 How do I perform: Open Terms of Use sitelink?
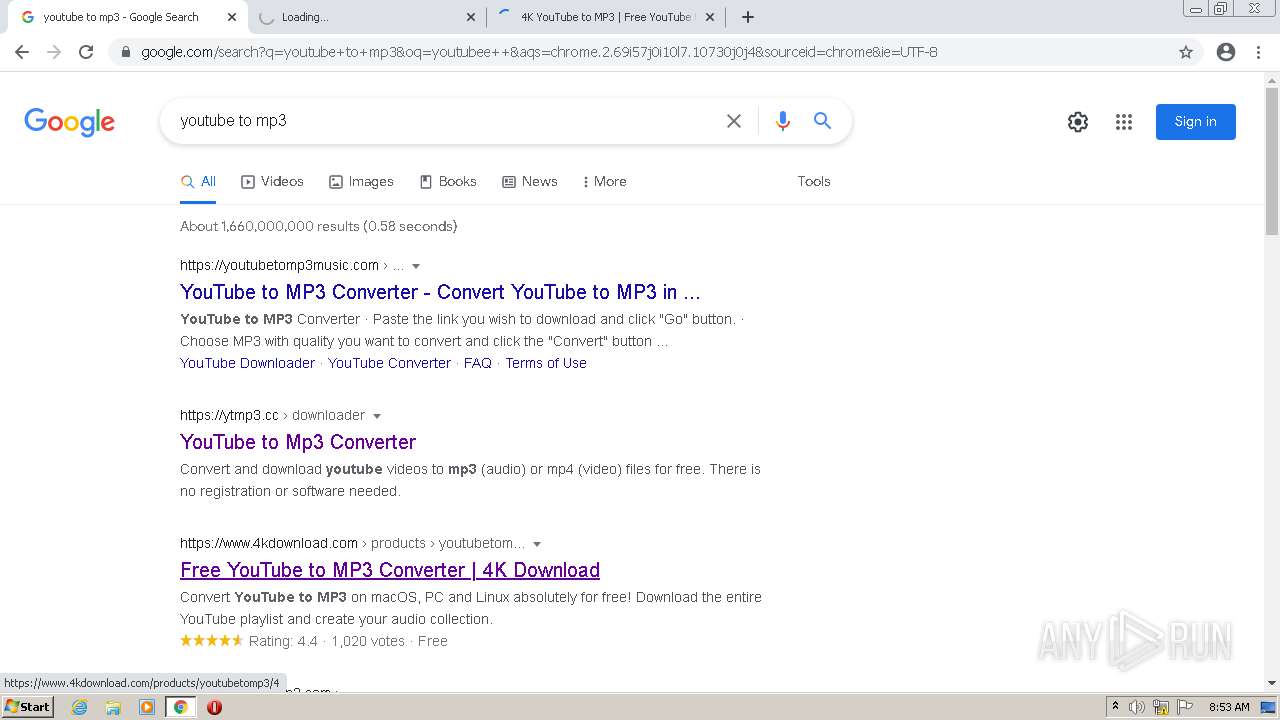coord(546,363)
